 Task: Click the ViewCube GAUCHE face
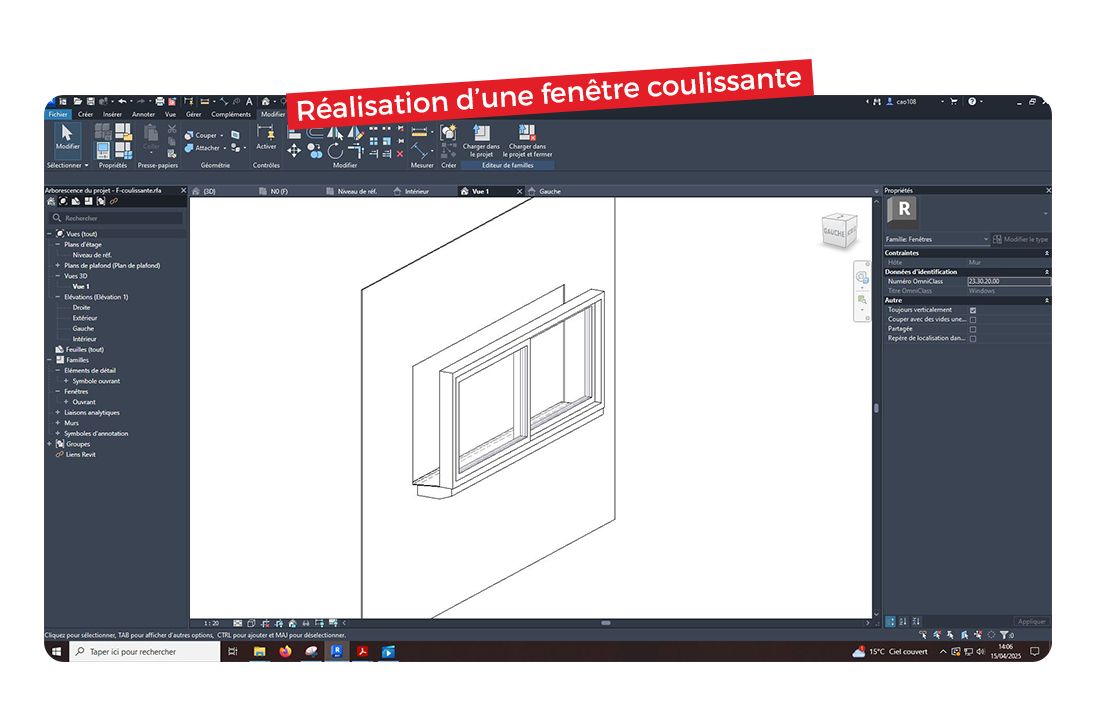coord(834,232)
